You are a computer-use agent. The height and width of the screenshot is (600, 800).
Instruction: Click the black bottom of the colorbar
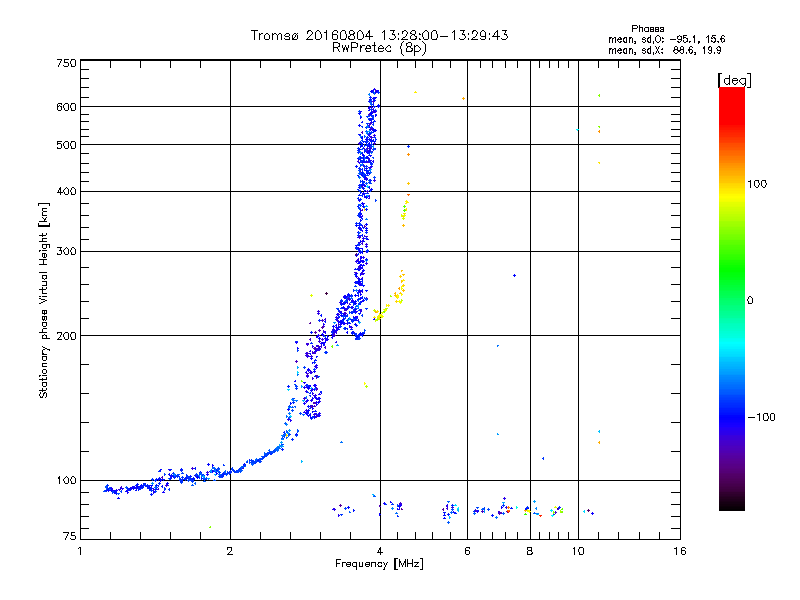click(x=732, y=503)
